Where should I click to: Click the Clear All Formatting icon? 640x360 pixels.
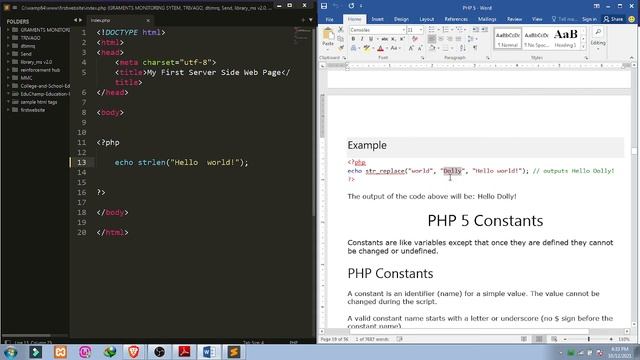[x=415, y=39]
